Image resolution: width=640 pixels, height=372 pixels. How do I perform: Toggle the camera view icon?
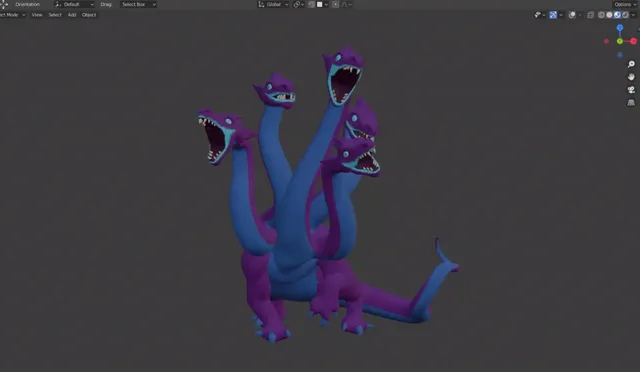(631, 89)
